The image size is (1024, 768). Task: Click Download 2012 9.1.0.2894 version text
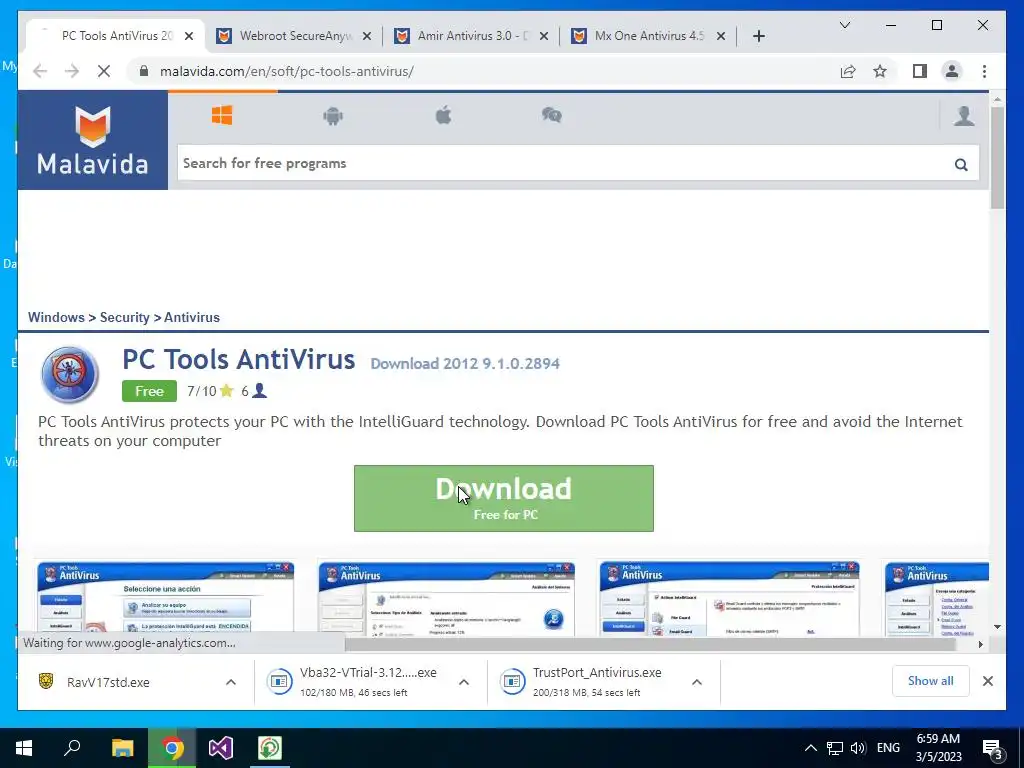point(465,364)
